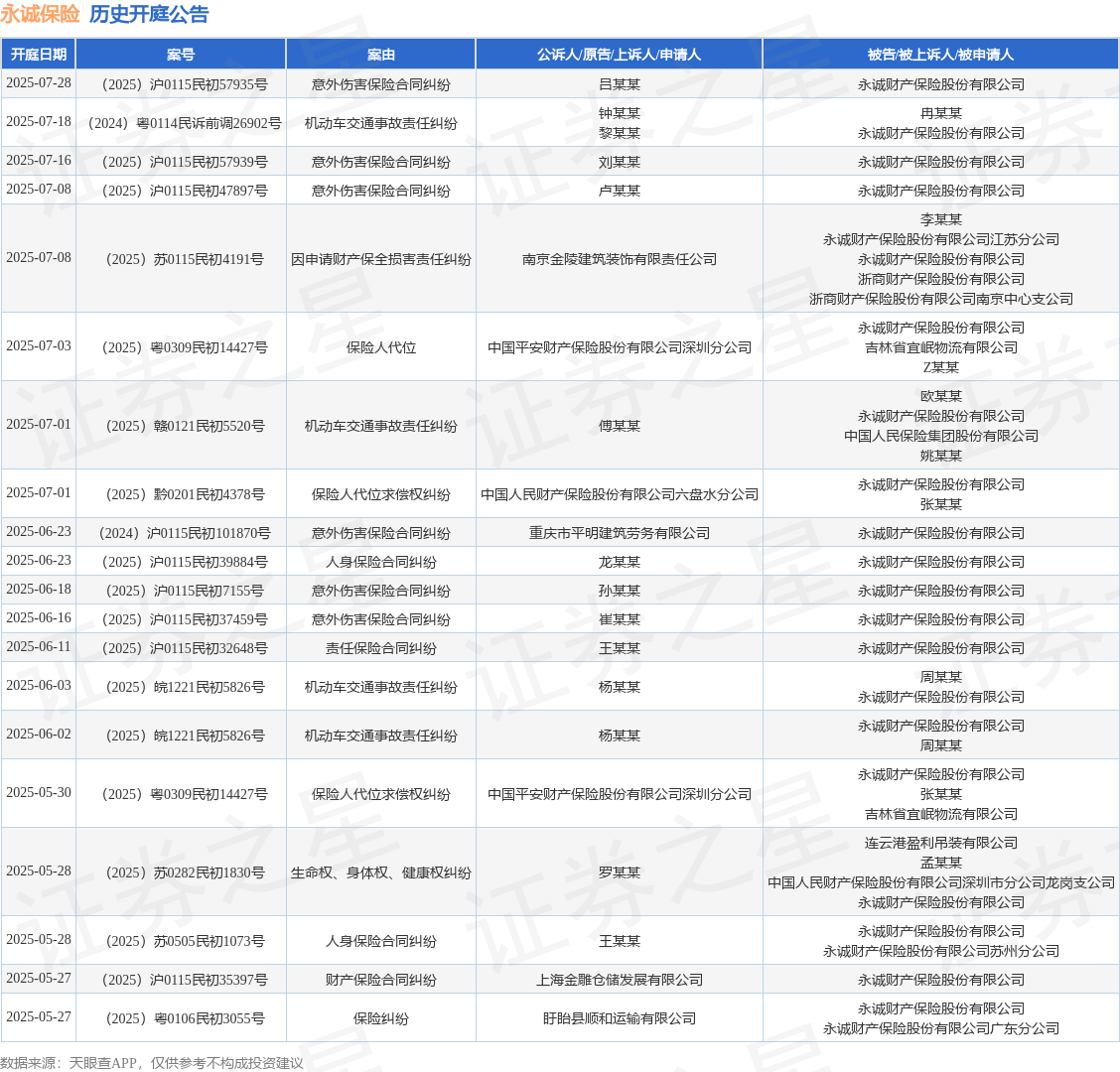Click the date 2025-06-02

tap(39, 734)
